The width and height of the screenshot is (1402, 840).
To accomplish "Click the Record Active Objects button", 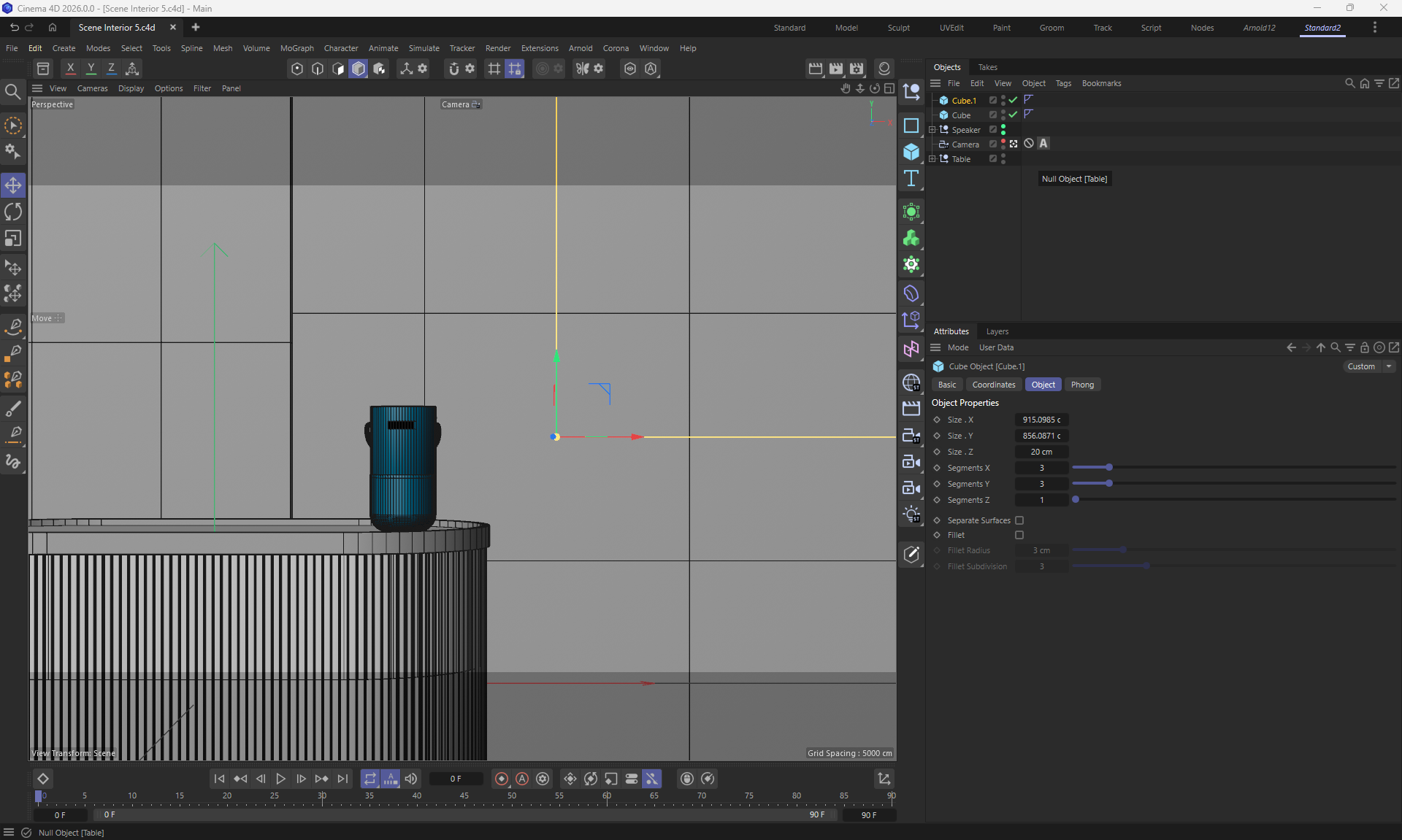I will point(501,779).
